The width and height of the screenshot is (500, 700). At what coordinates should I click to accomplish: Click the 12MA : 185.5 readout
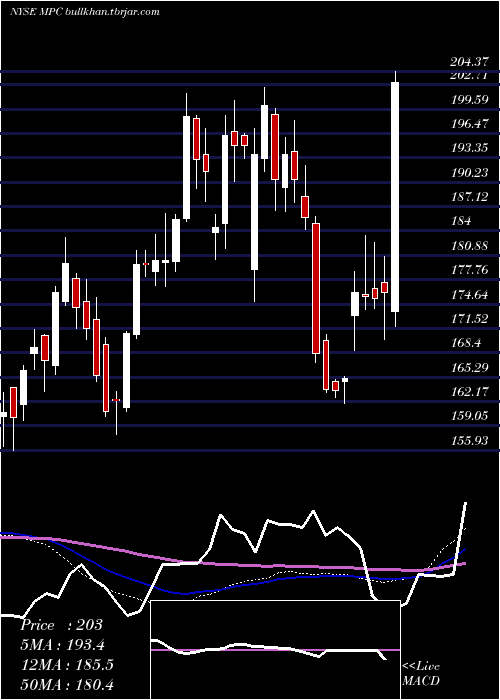[x=67, y=664]
